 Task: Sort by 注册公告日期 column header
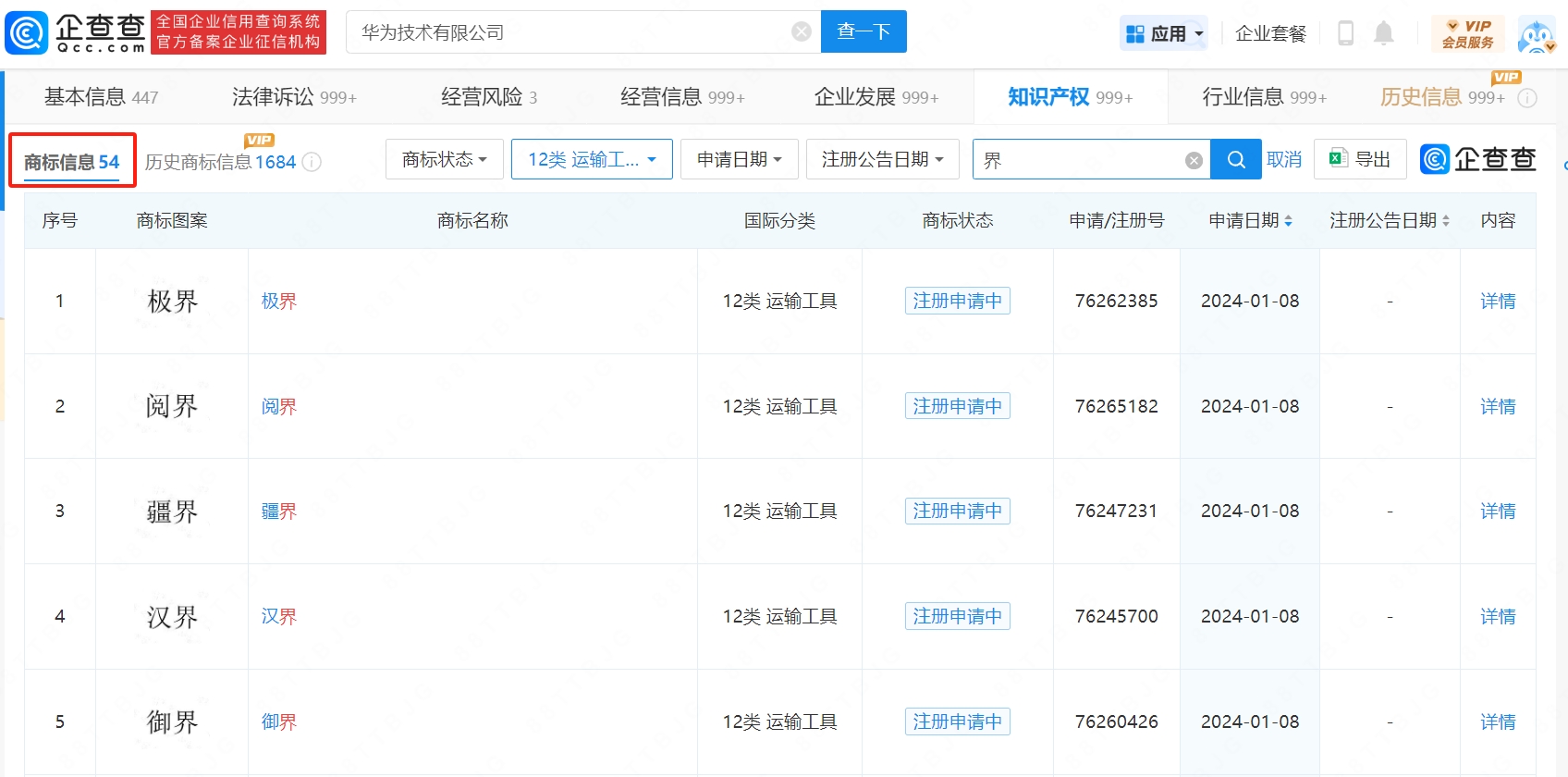click(x=1390, y=220)
